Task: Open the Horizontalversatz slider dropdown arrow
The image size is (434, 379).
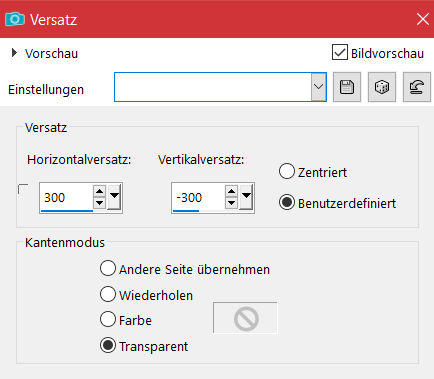Action: click(x=114, y=196)
